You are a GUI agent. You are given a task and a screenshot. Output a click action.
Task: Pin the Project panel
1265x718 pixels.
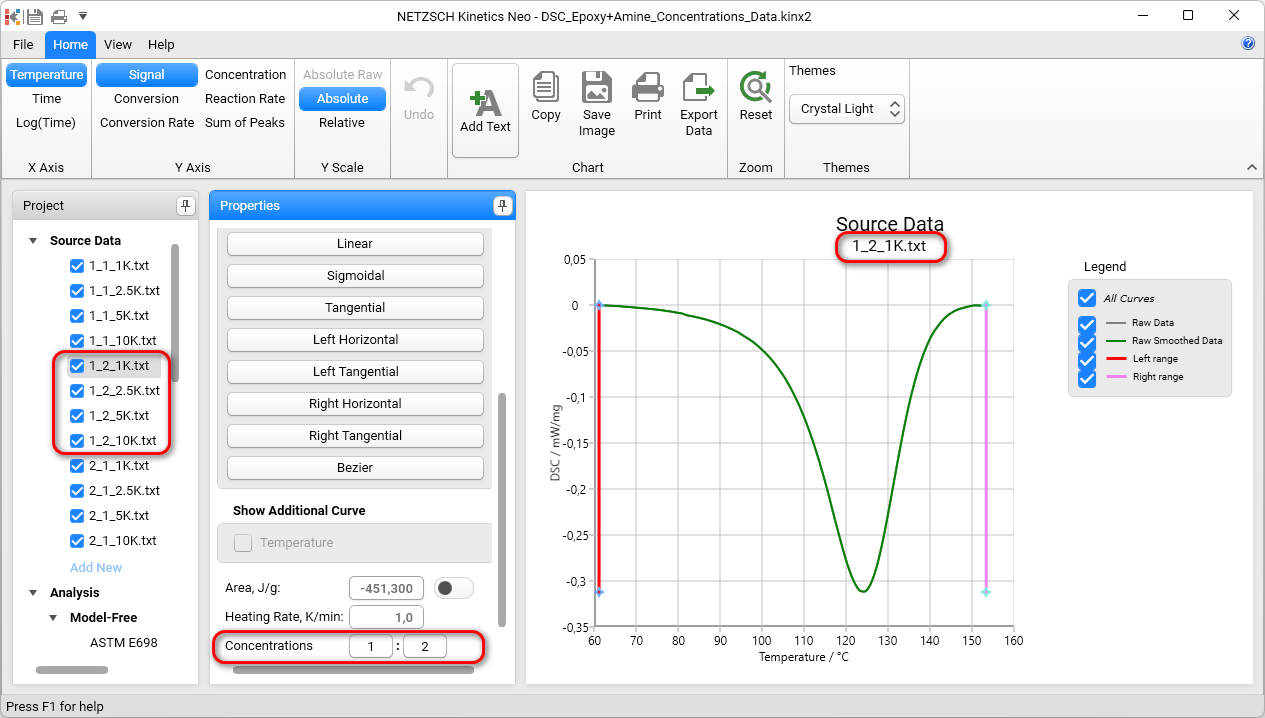coord(185,206)
